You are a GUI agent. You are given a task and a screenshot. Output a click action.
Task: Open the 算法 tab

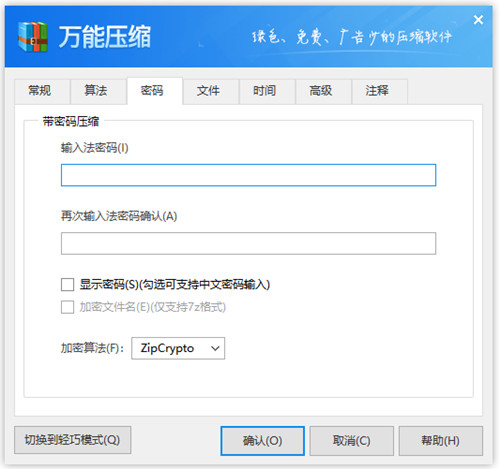coord(98,91)
